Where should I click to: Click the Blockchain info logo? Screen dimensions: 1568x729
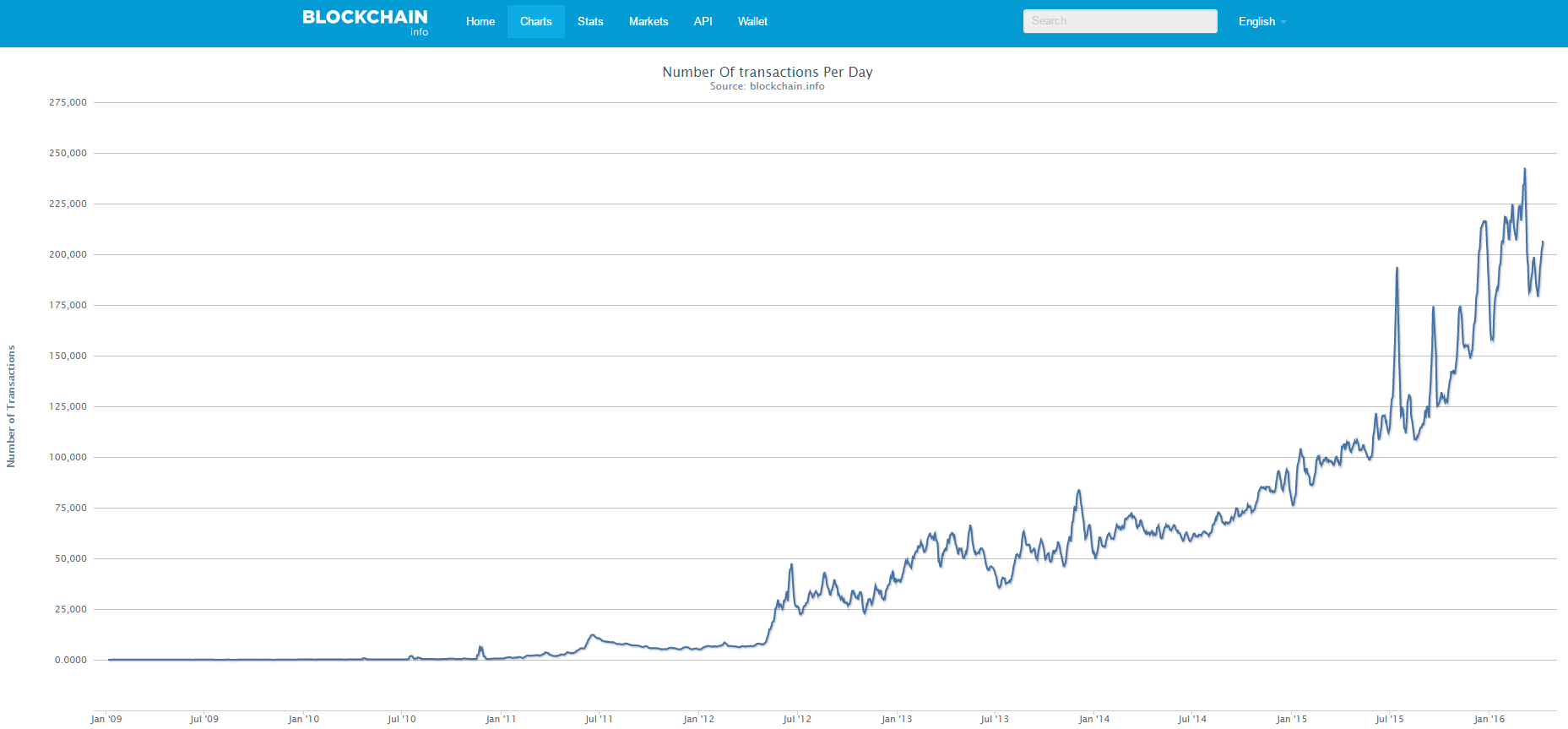pyautogui.click(x=365, y=22)
